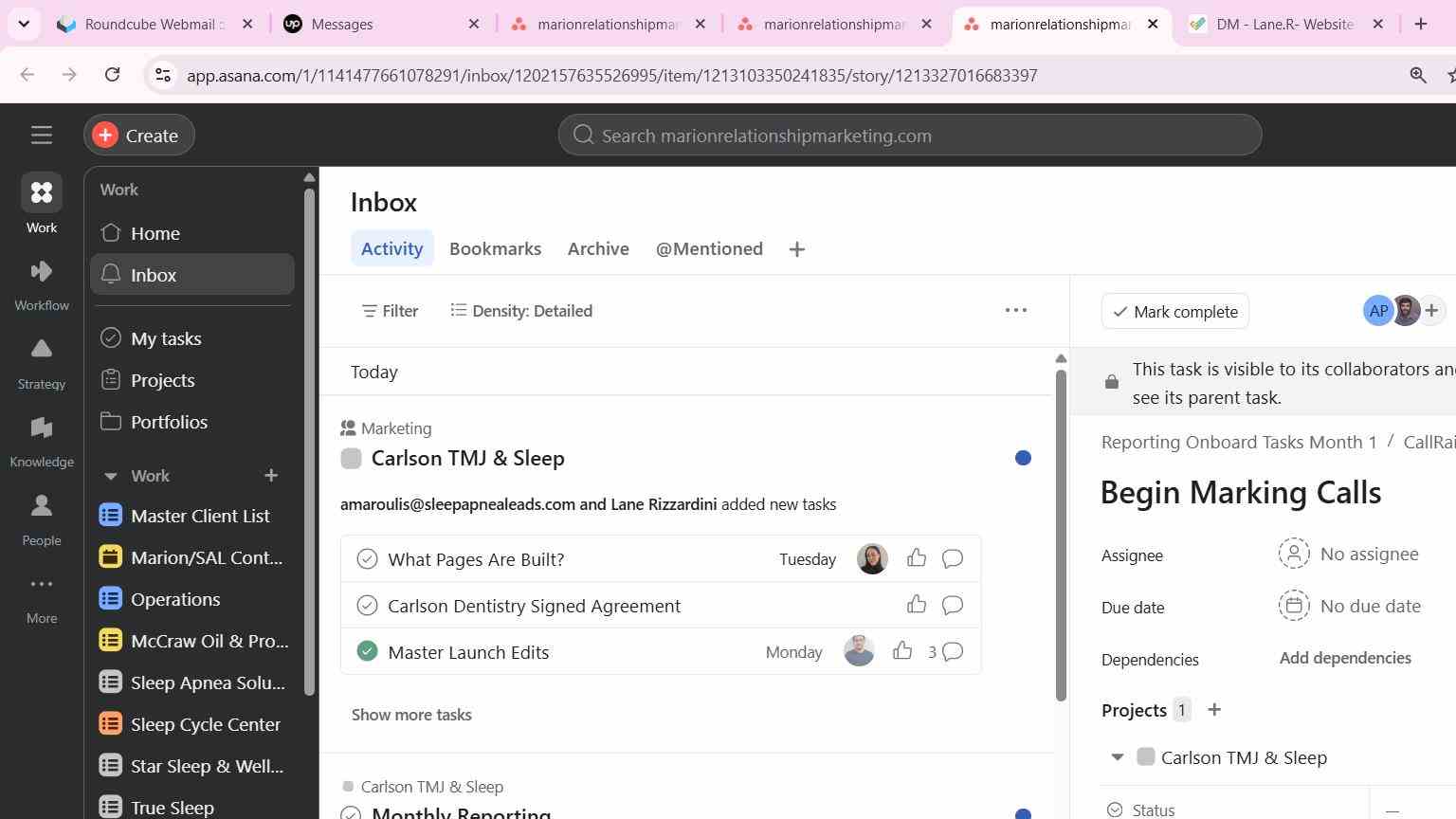Collapse Carlson TMJ & Sleep project details
Image resolution: width=1456 pixels, height=819 pixels.
coord(1117,756)
